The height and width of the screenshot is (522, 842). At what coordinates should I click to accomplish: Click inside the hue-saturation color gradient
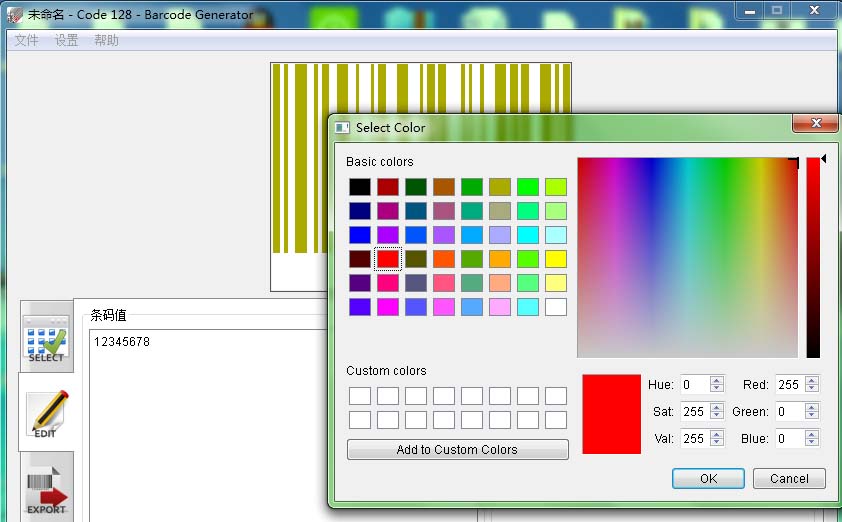point(688,257)
